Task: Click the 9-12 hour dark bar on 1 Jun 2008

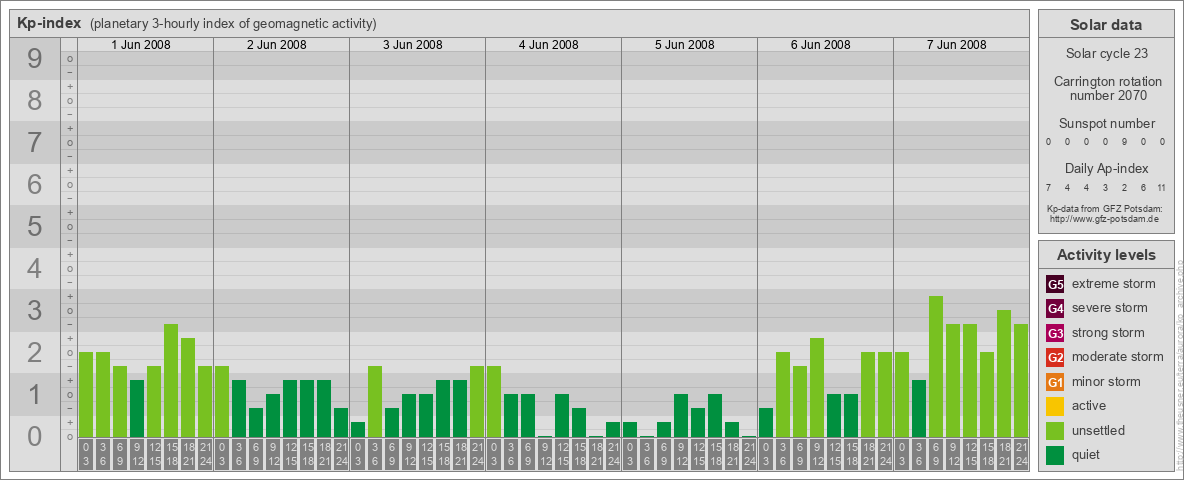Action: point(137,408)
